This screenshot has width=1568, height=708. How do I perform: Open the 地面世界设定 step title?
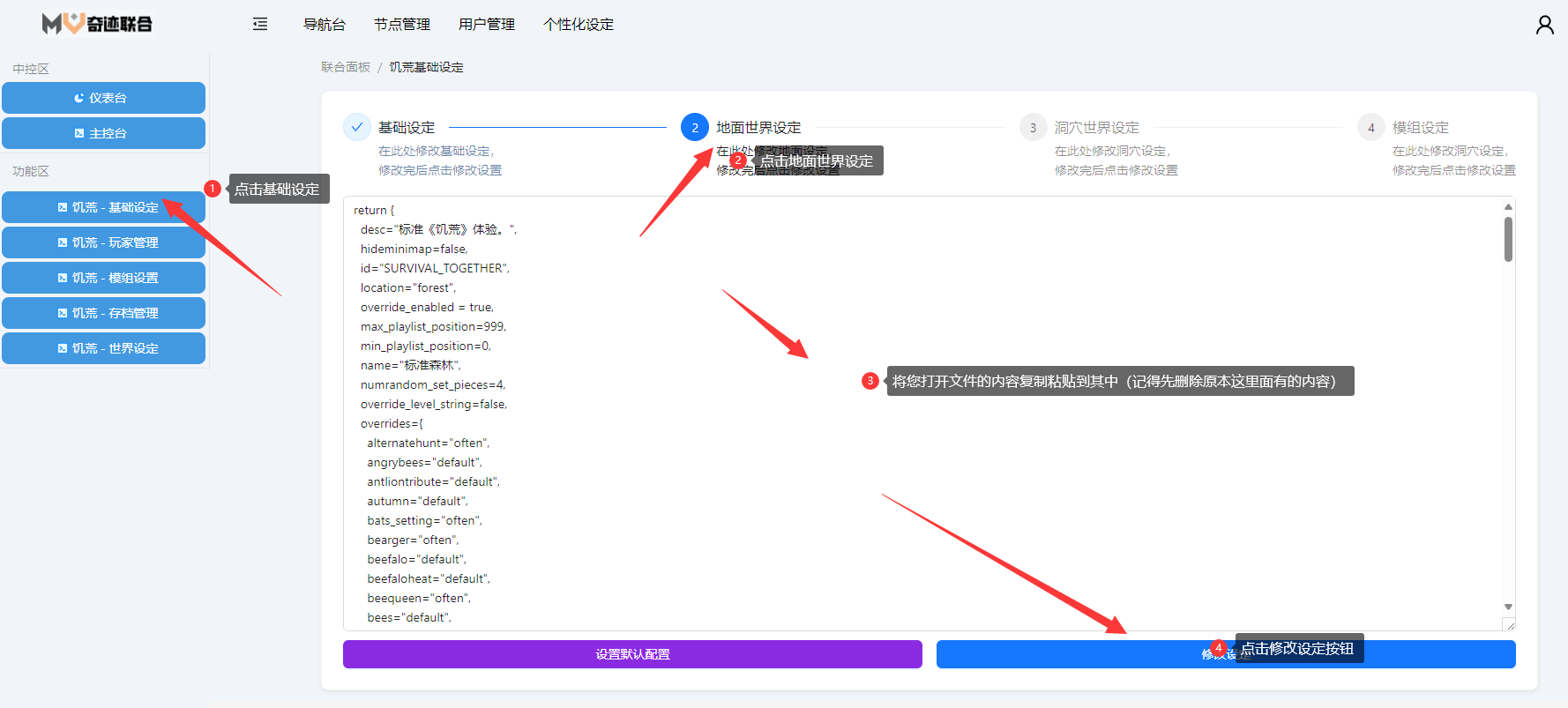(x=758, y=128)
